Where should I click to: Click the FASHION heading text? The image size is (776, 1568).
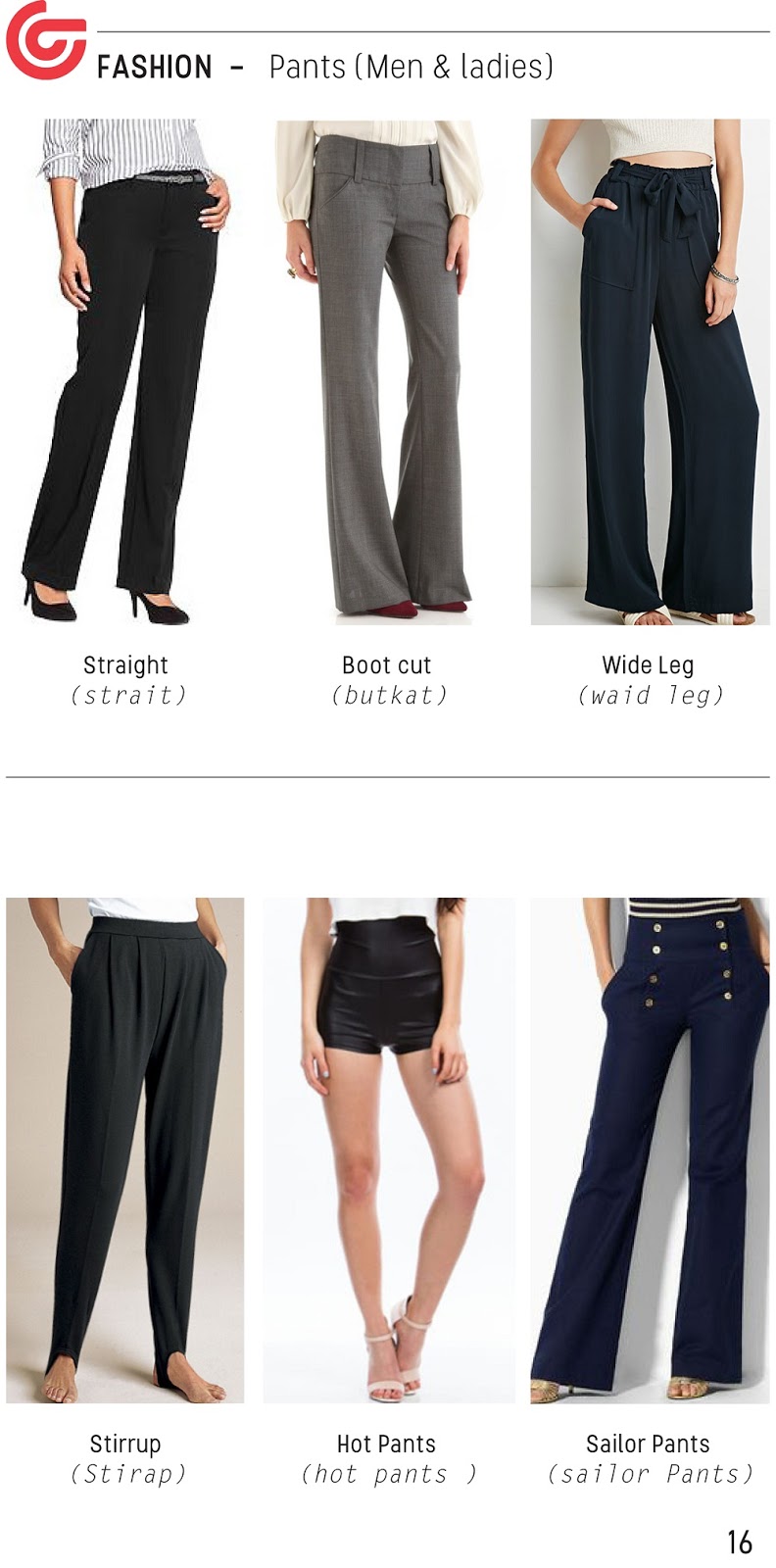coord(155,67)
